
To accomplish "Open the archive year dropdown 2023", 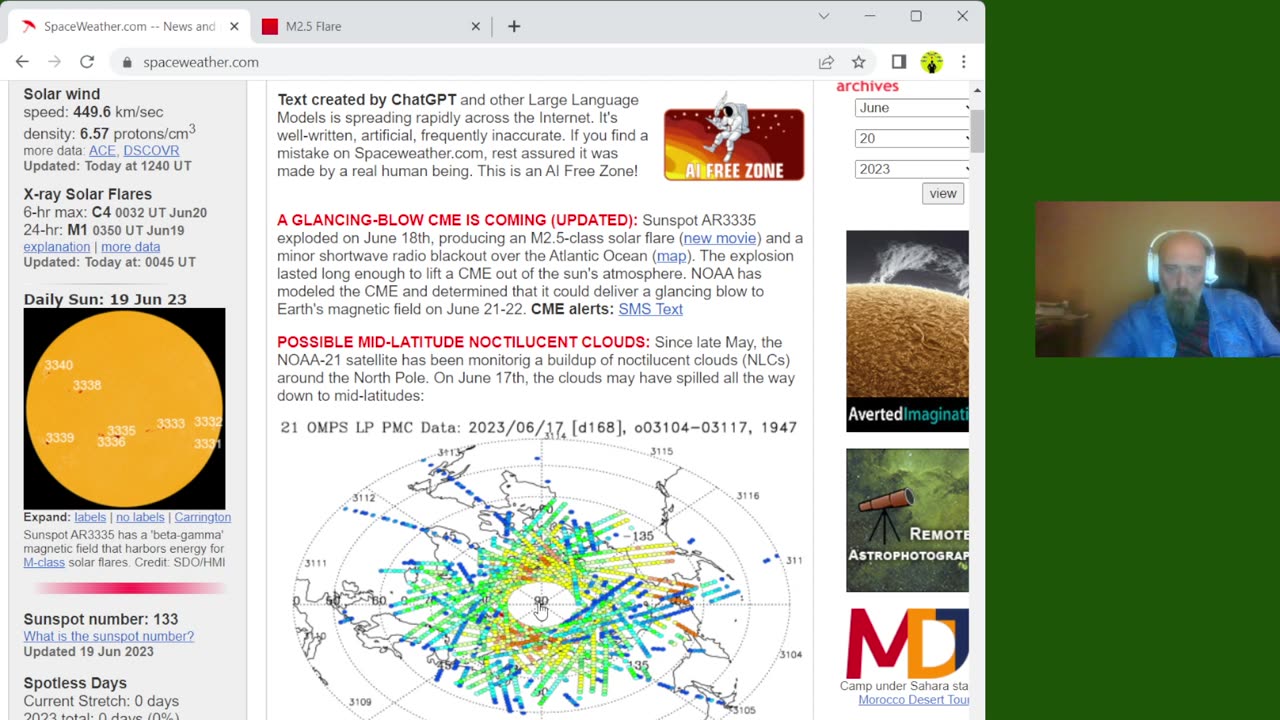I will point(913,169).
